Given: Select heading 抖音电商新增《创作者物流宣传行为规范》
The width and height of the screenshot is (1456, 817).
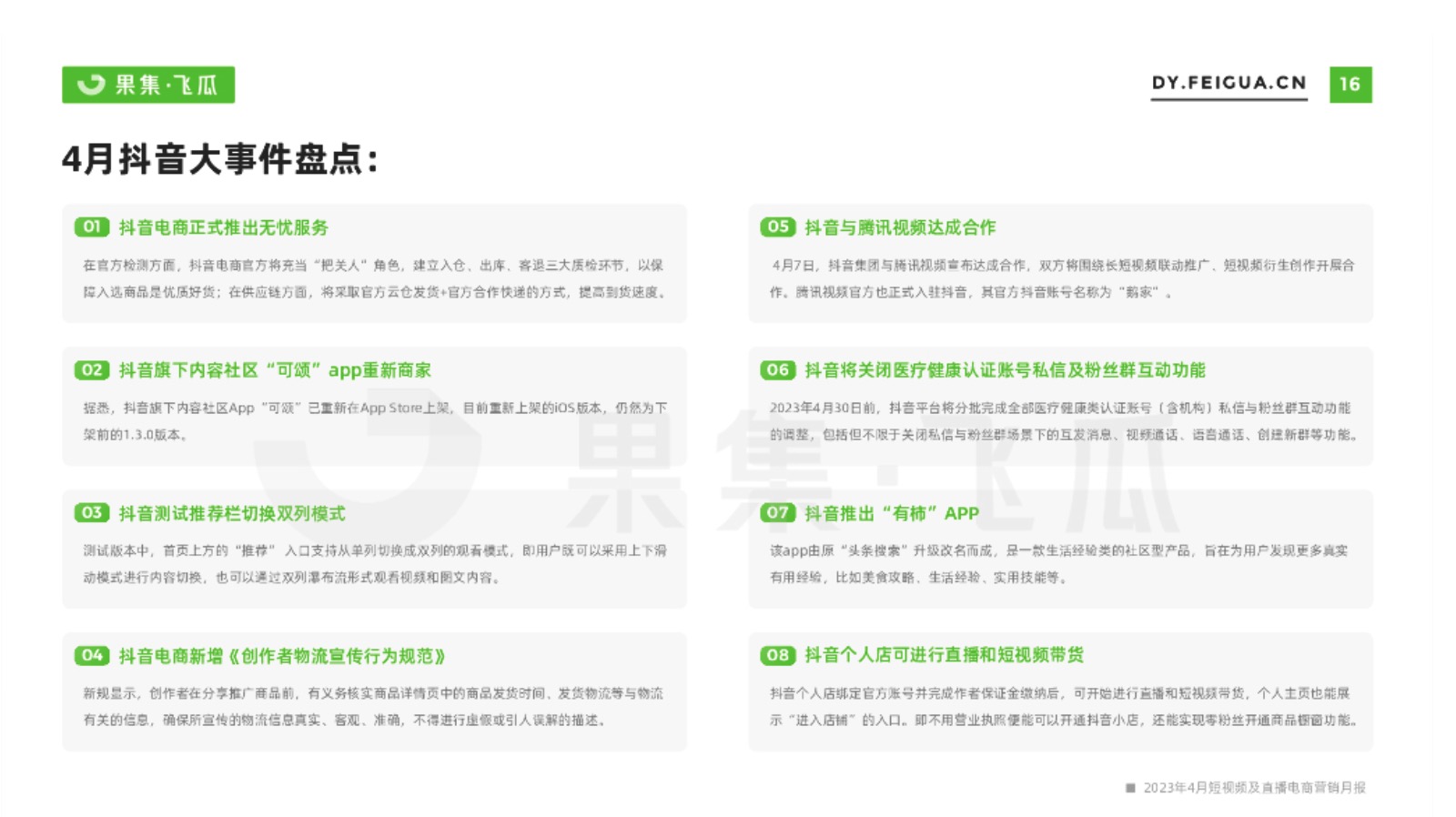Looking at the screenshot, I should point(282,656).
